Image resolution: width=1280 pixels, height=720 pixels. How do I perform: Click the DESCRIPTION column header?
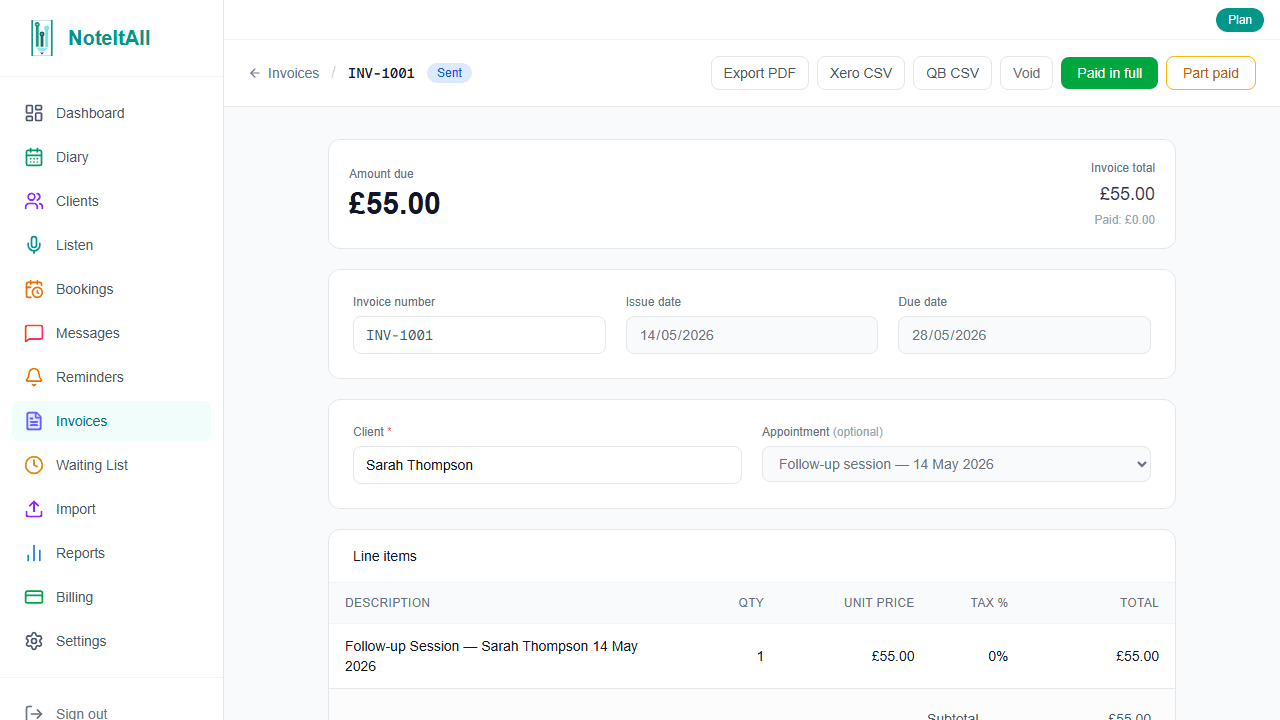tap(388, 603)
